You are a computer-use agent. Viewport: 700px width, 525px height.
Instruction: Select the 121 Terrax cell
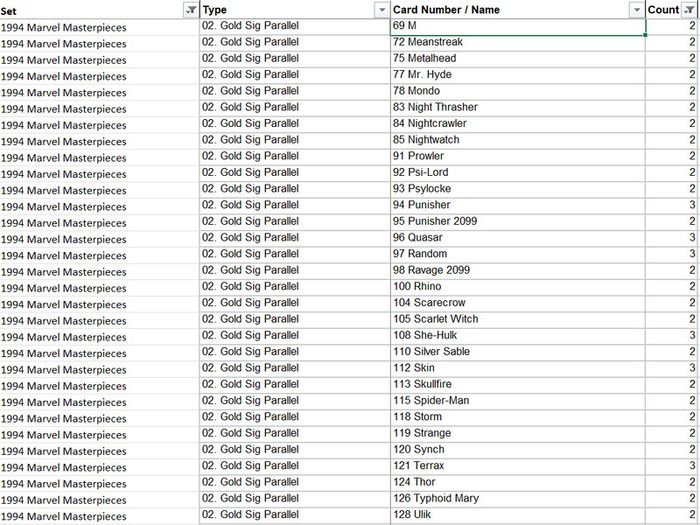click(x=518, y=466)
